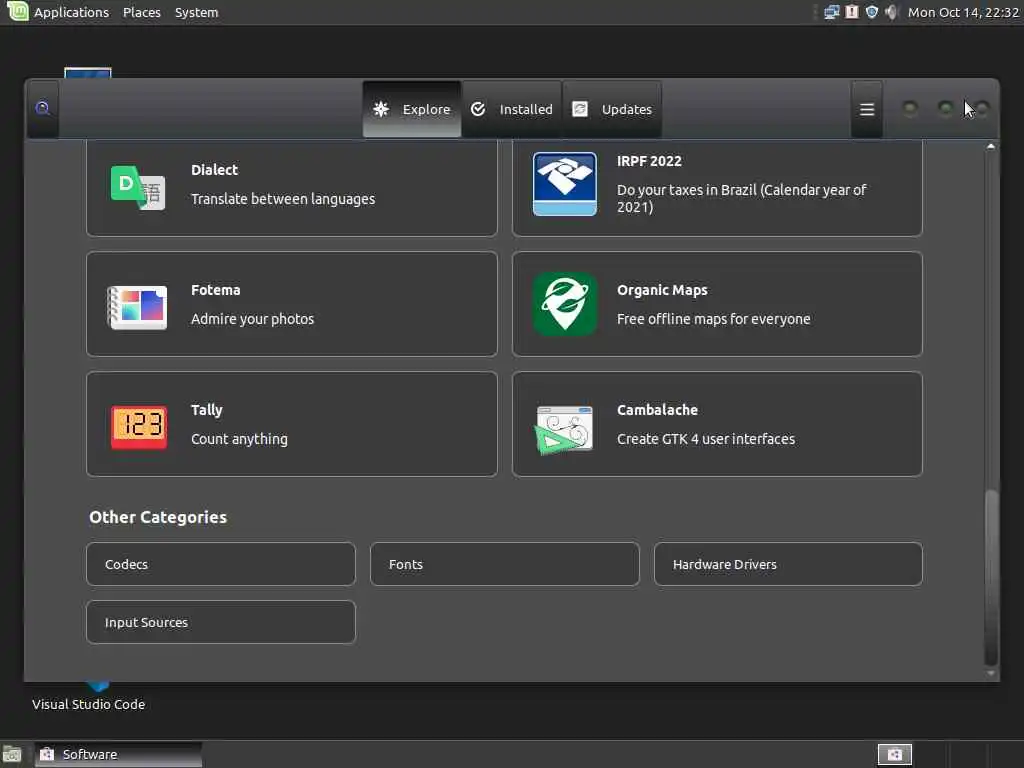Click the Tally app icon
Viewport: 1024px width, 768px height.
(x=138, y=427)
